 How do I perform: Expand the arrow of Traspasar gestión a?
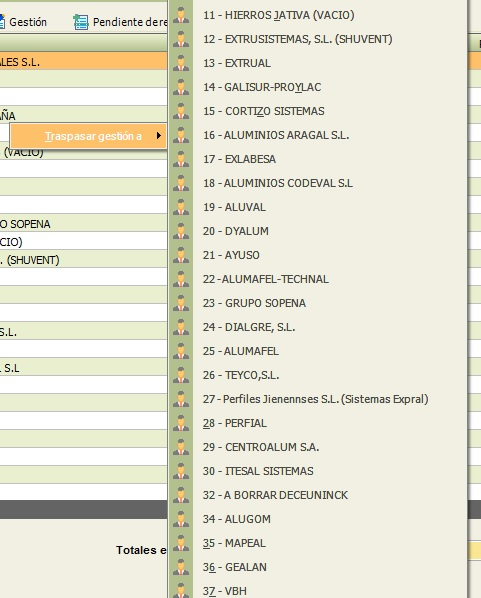pyautogui.click(x=159, y=136)
